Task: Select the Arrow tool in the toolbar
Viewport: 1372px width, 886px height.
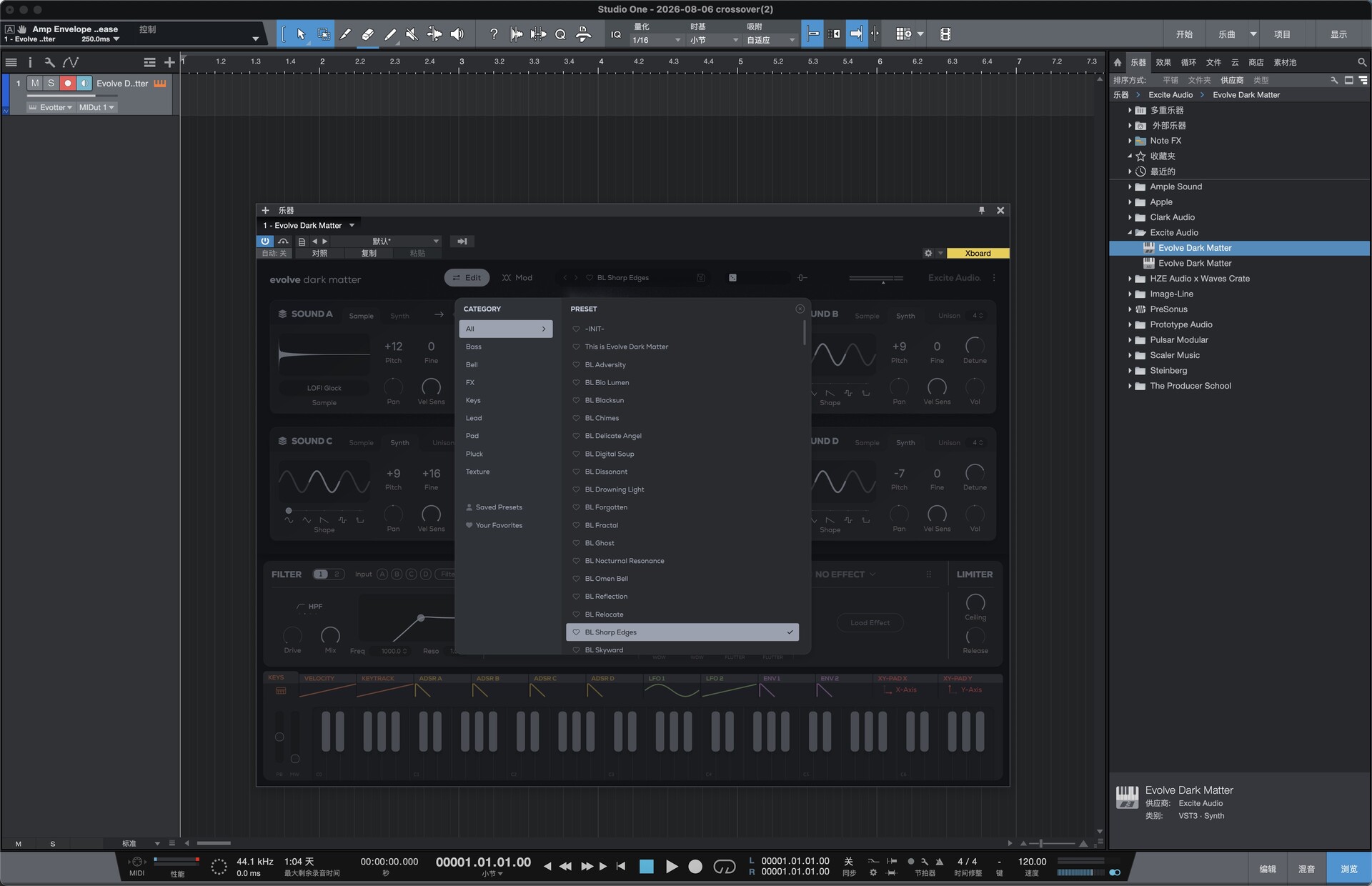Action: [x=301, y=34]
